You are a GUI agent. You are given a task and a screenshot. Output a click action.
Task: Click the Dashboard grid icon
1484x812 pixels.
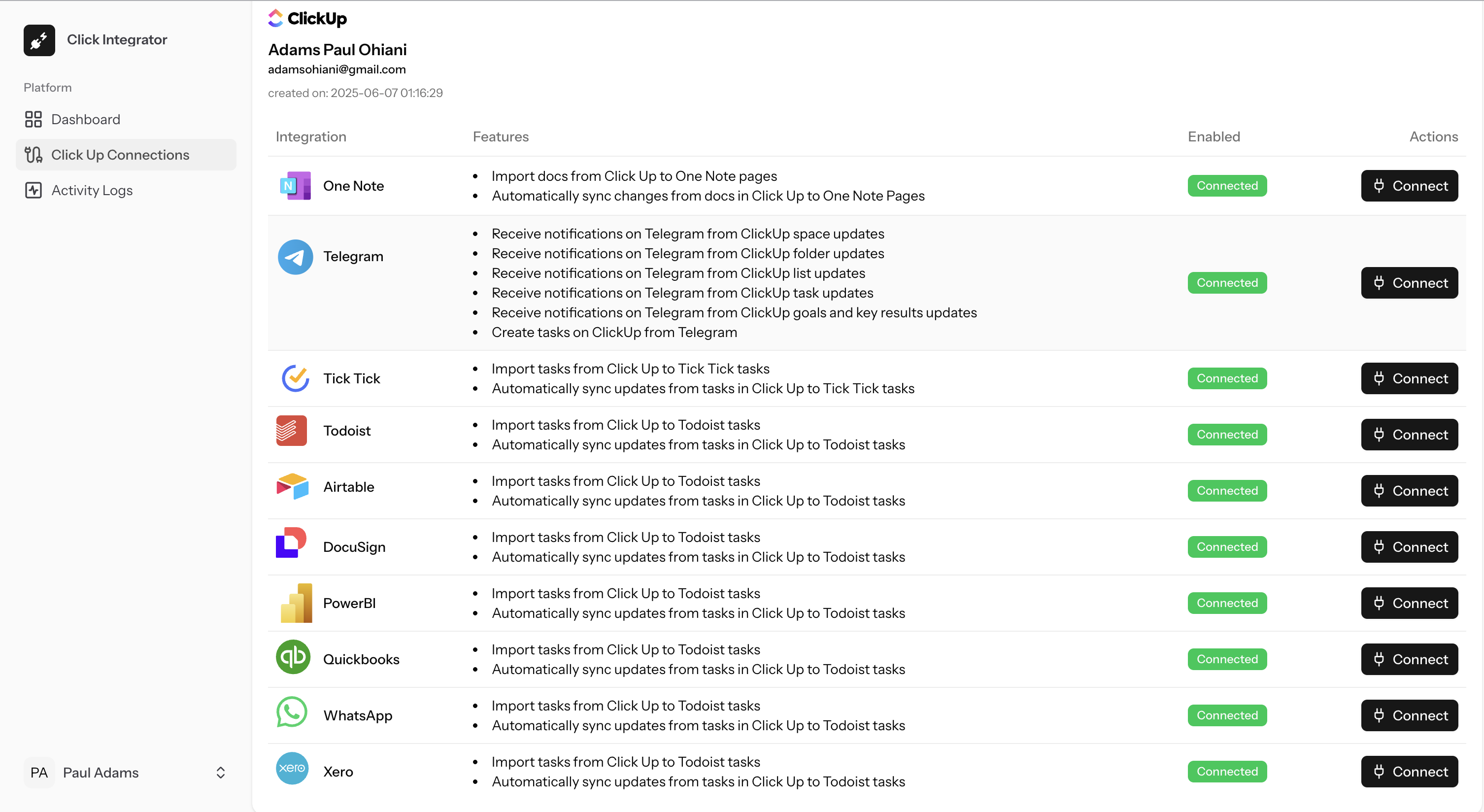(x=34, y=119)
